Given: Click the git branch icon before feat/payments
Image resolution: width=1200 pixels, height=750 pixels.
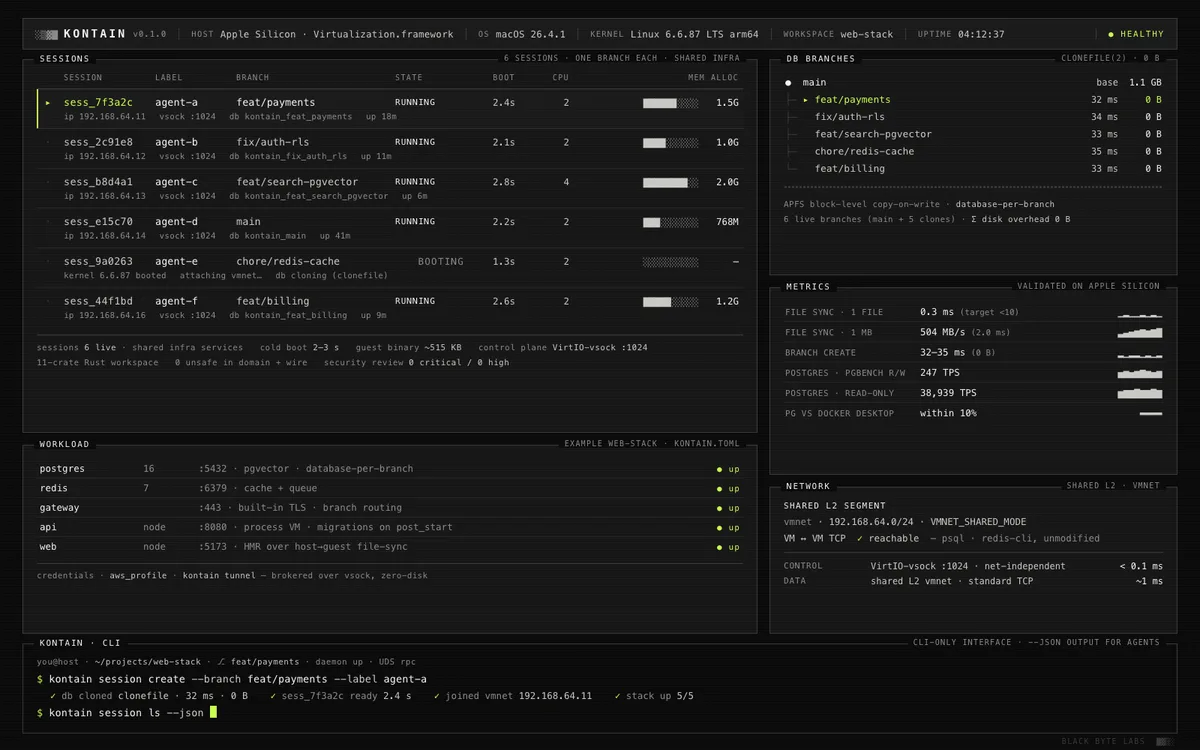Looking at the screenshot, I should click(221, 662).
